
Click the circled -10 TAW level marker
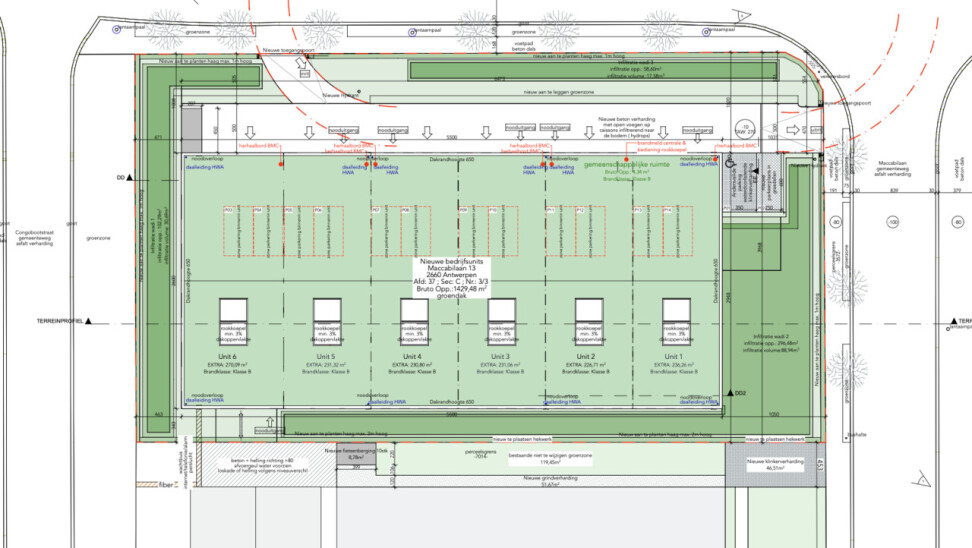pos(744,128)
